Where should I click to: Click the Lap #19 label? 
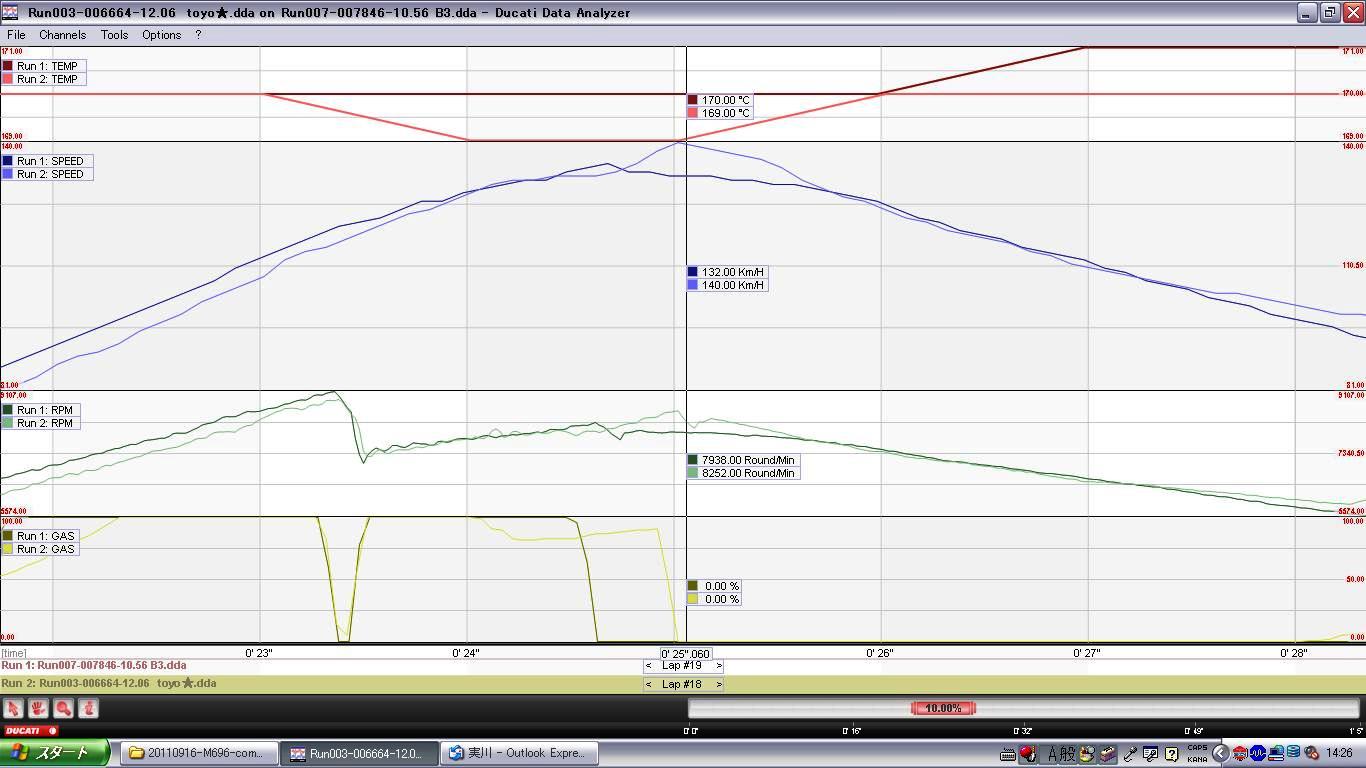pos(683,666)
